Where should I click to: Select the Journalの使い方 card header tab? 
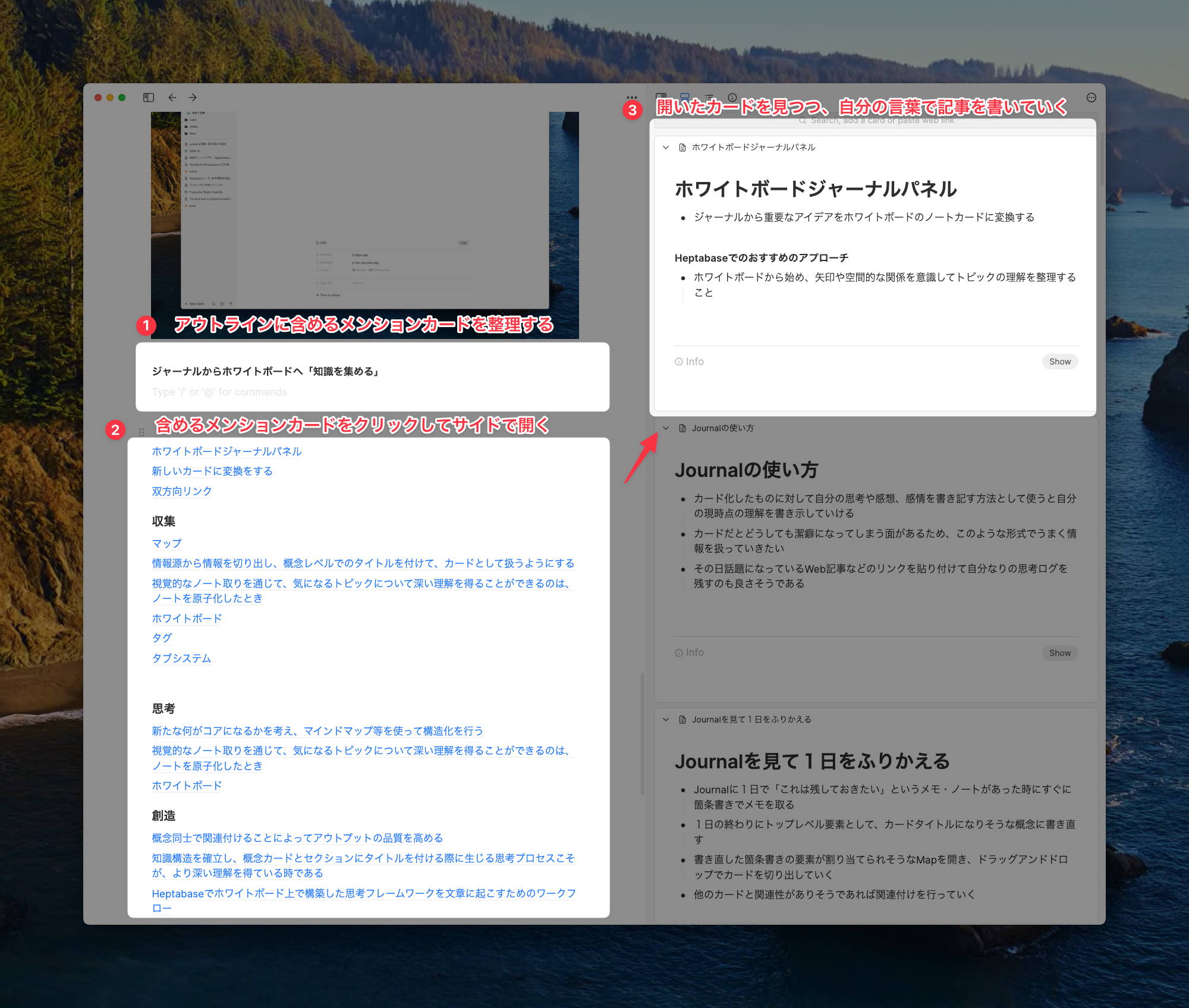coord(723,428)
